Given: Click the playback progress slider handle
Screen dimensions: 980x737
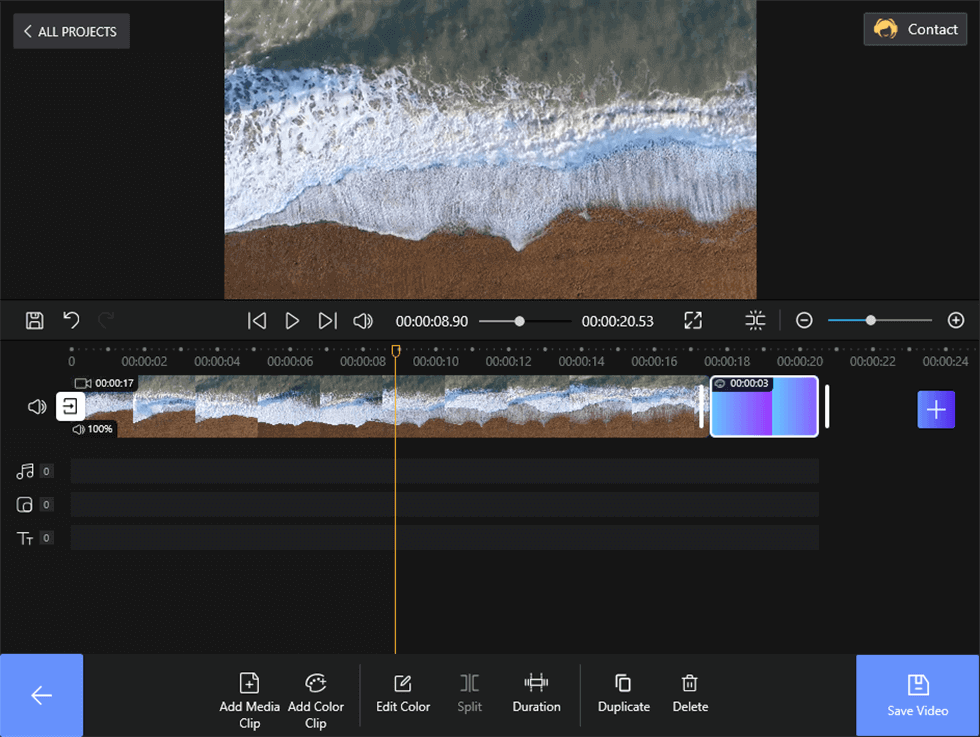Looking at the screenshot, I should pos(519,321).
